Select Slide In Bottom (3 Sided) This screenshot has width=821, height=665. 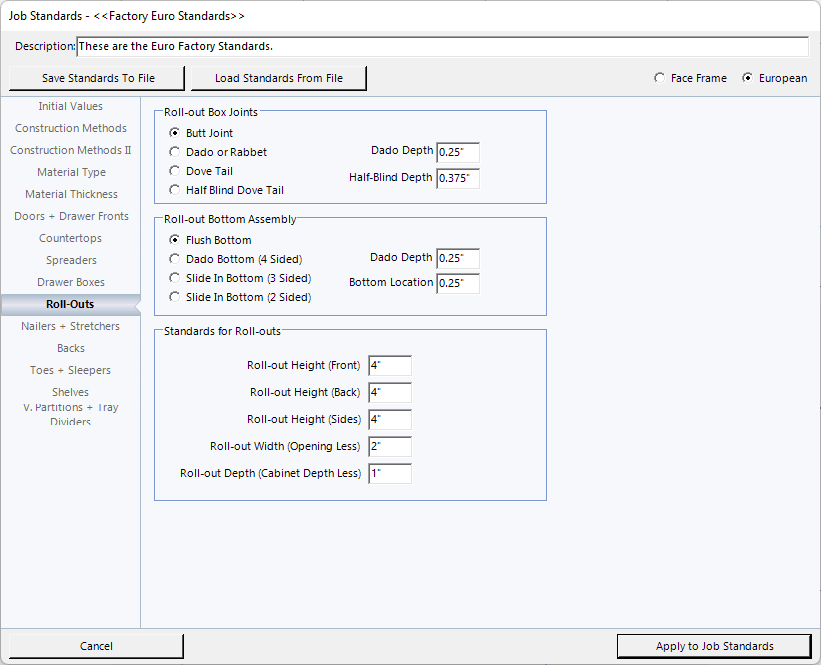(x=175, y=278)
